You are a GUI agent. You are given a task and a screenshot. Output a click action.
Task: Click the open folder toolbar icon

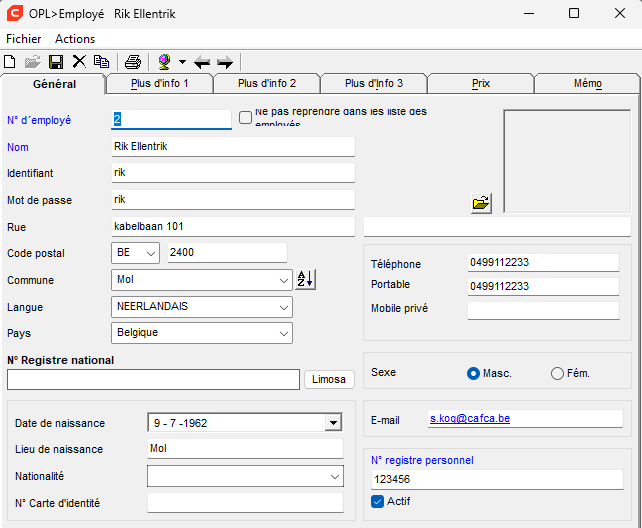pyautogui.click(x=33, y=62)
